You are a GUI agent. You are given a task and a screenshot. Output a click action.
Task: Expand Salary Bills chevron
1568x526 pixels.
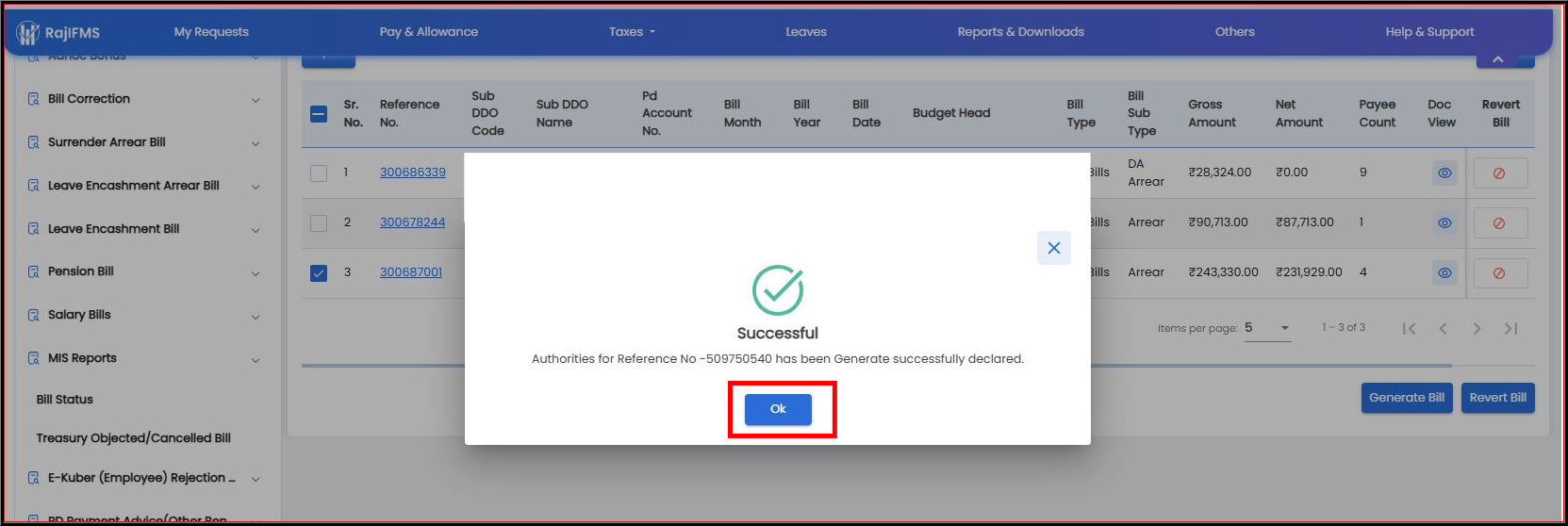(x=256, y=317)
